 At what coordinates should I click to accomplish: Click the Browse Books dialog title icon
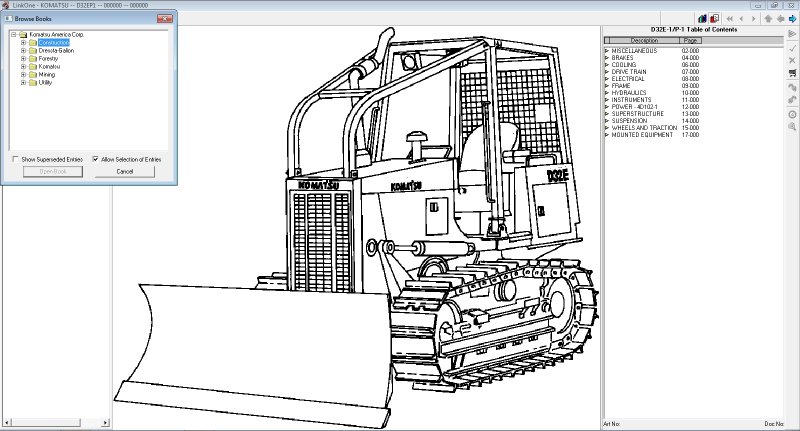(x=9, y=19)
